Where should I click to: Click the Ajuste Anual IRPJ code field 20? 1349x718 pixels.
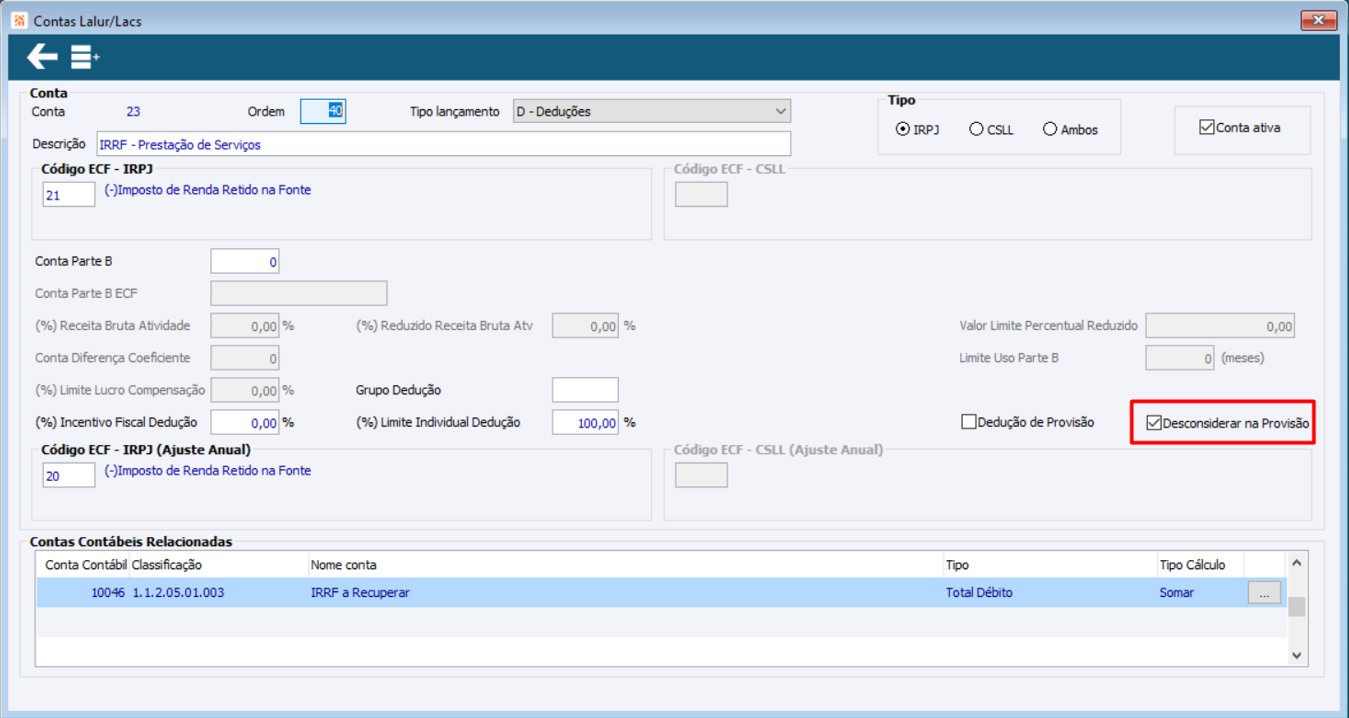69,476
